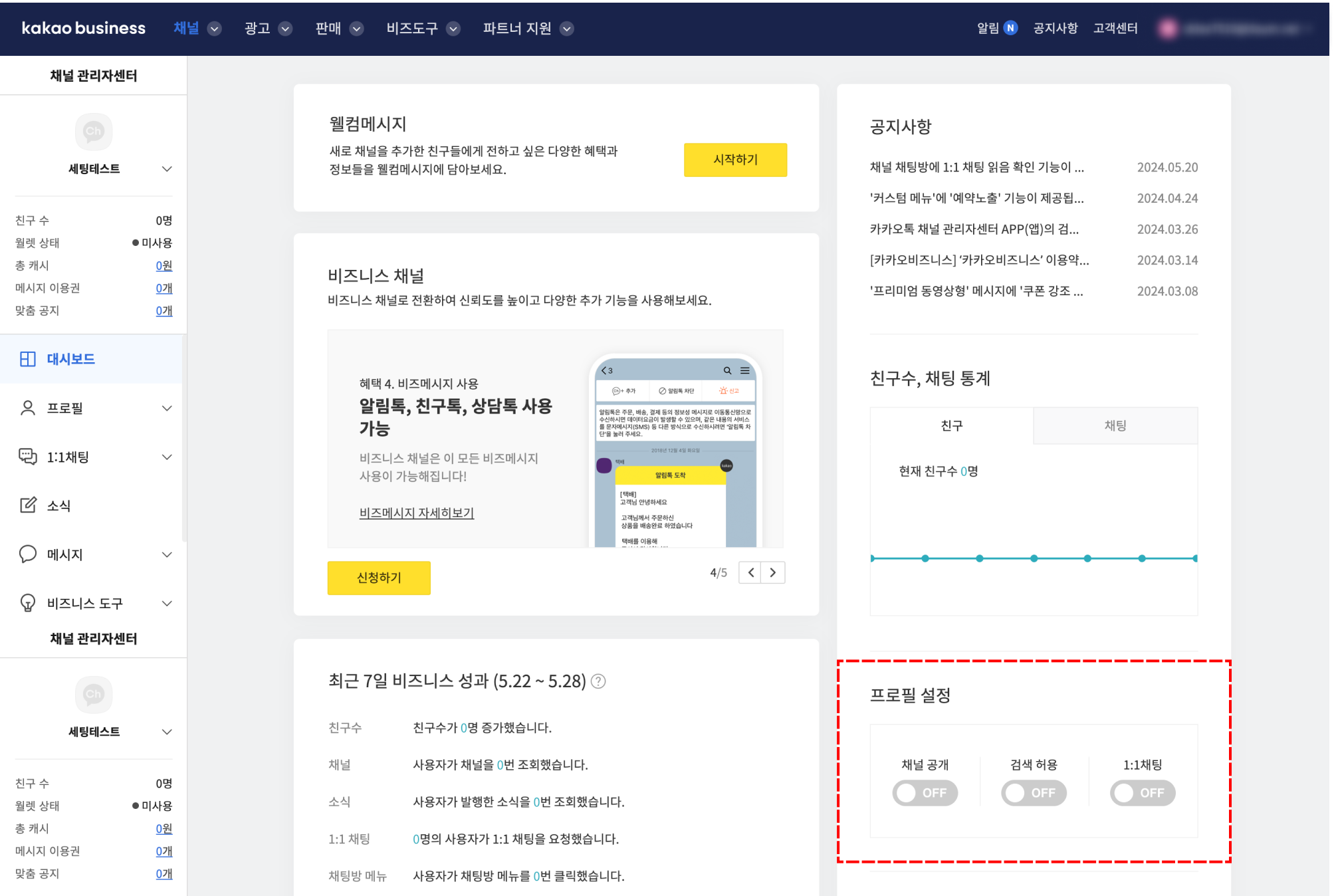Viewport: 1334px width, 896px height.
Task: Enable the 검색 허용 switch
Action: pos(1034,793)
